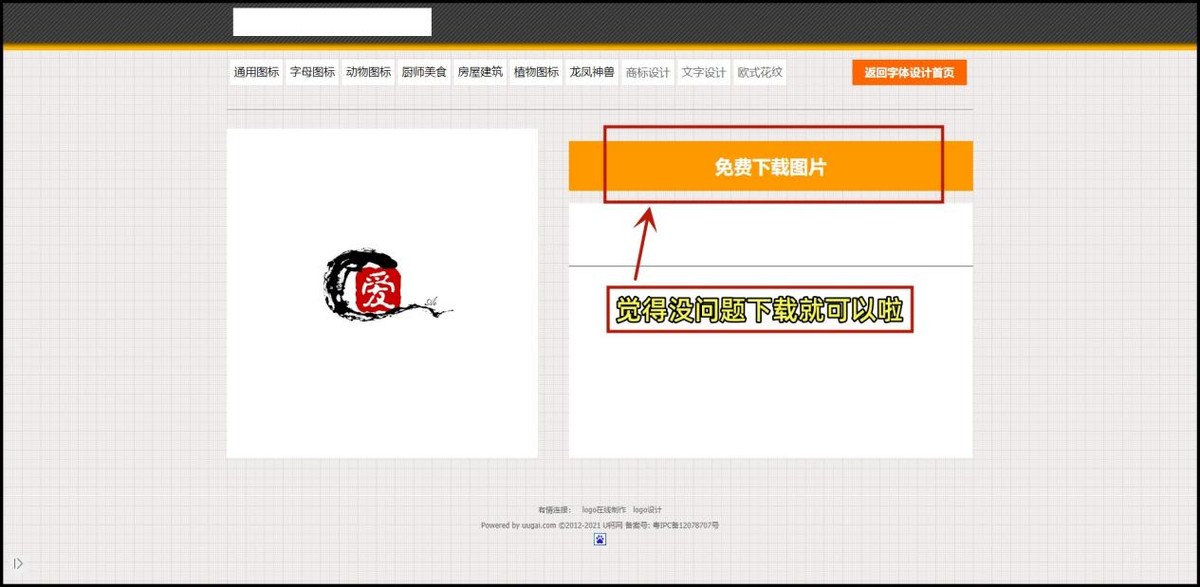
Task: Select the 厨师美食 food category tab
Action: (x=424, y=71)
